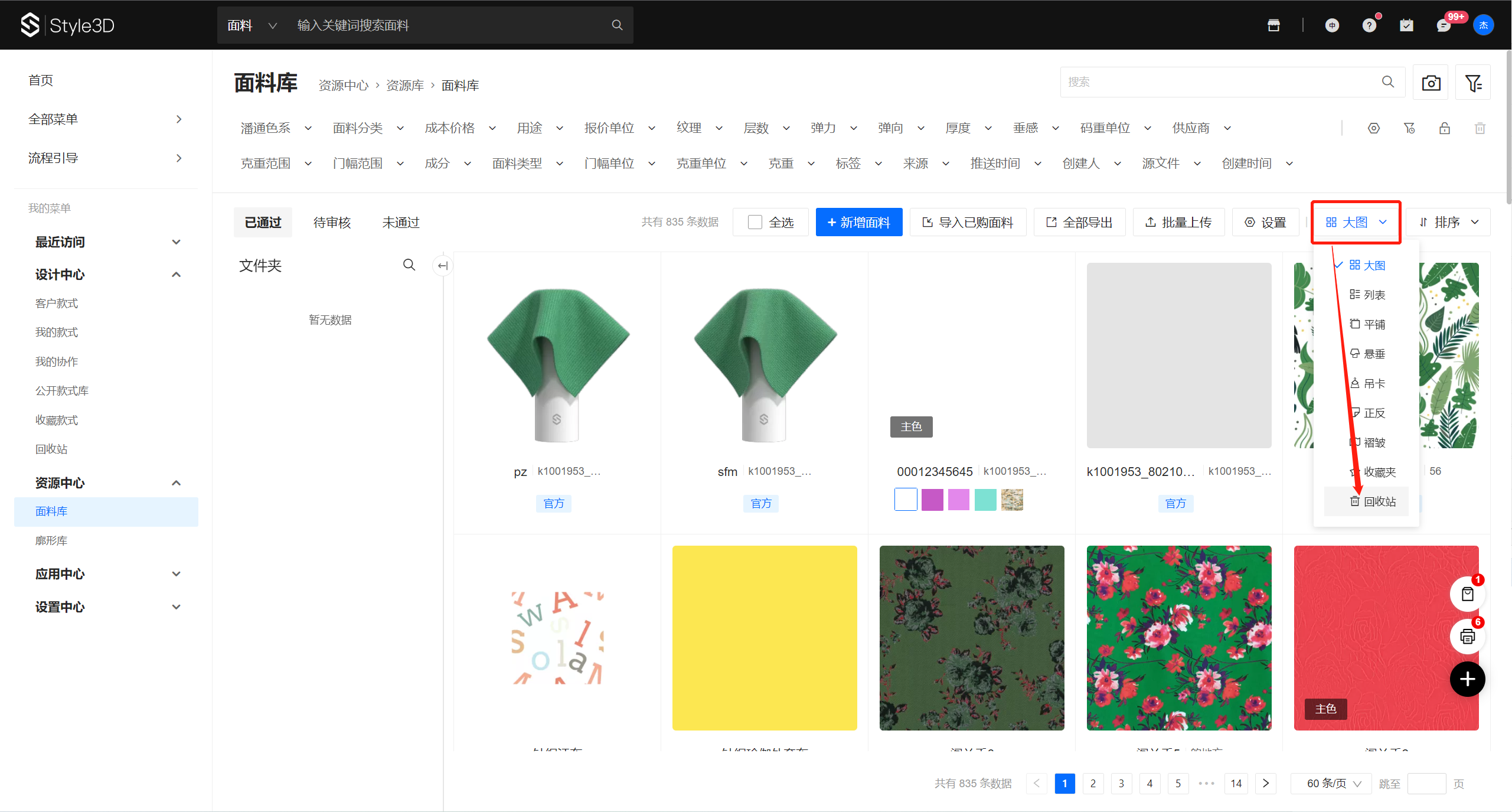Viewport: 1512px width, 812px height.
Task: Open the help question-mark icon
Action: pos(1369,25)
